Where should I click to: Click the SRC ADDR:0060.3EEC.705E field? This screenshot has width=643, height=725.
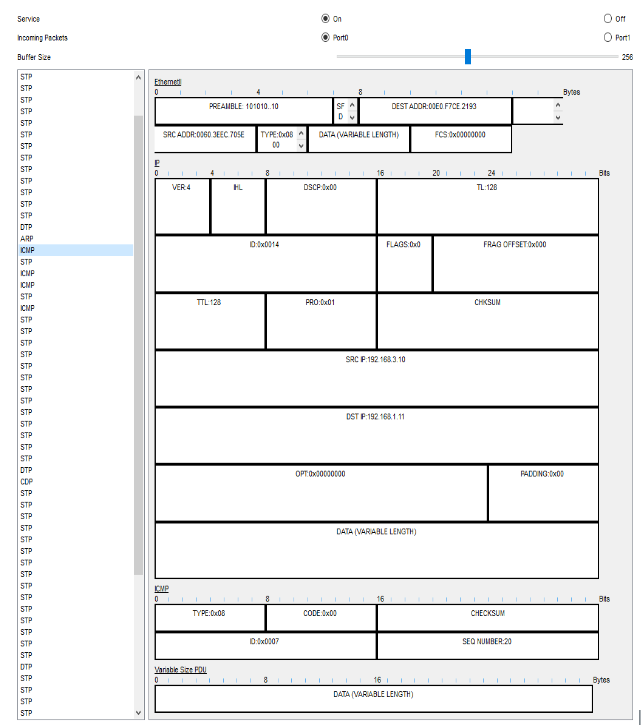(x=205, y=139)
